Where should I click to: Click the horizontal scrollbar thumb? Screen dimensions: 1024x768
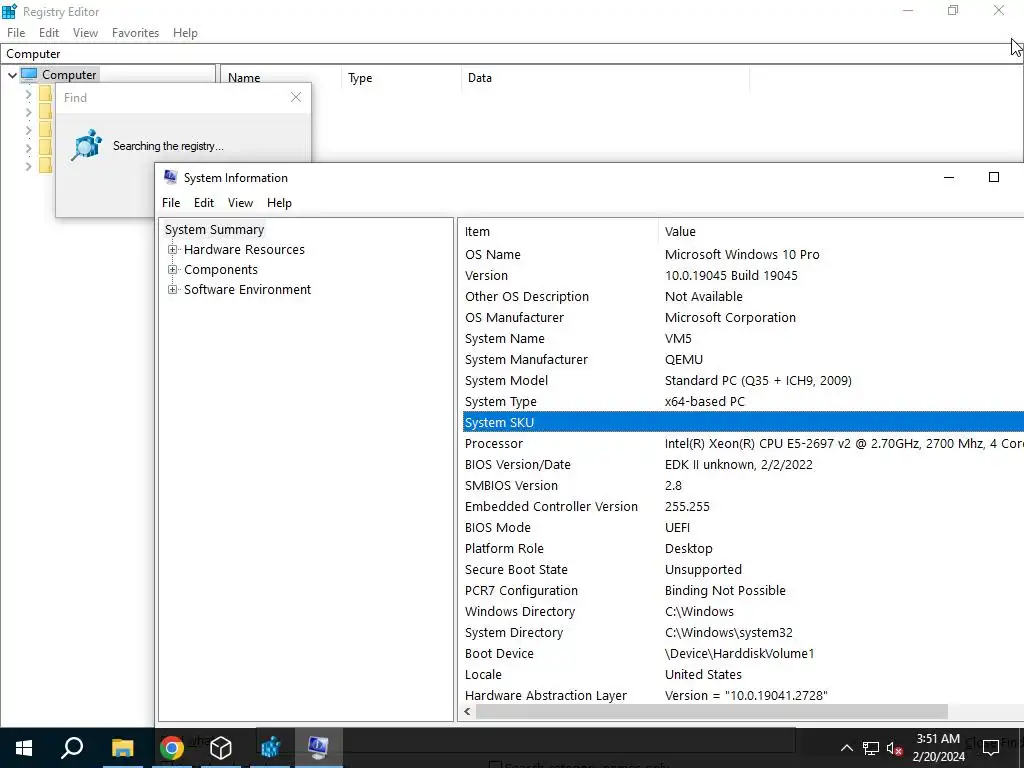tap(711, 712)
